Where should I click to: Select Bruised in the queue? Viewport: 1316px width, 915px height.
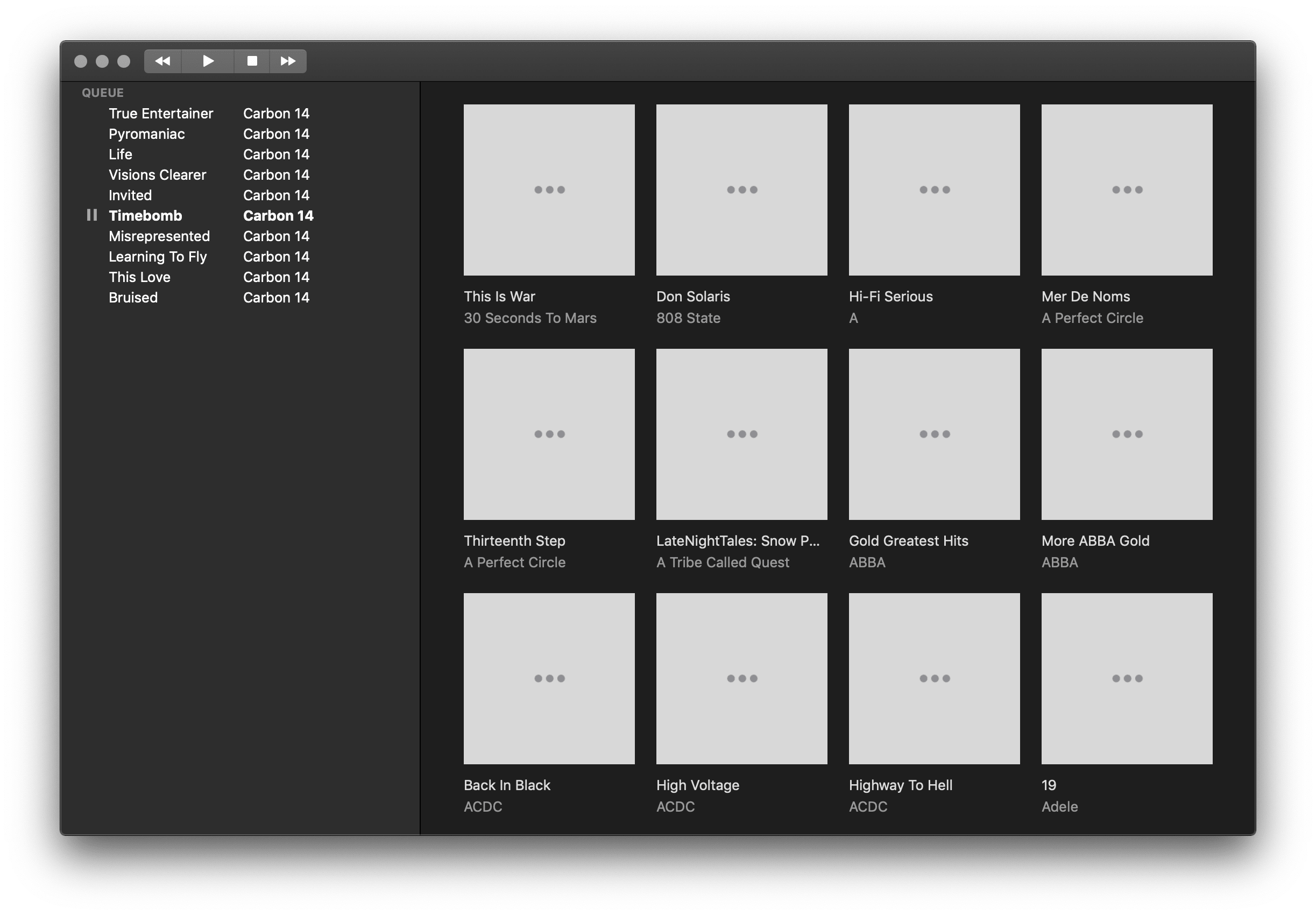(x=133, y=297)
